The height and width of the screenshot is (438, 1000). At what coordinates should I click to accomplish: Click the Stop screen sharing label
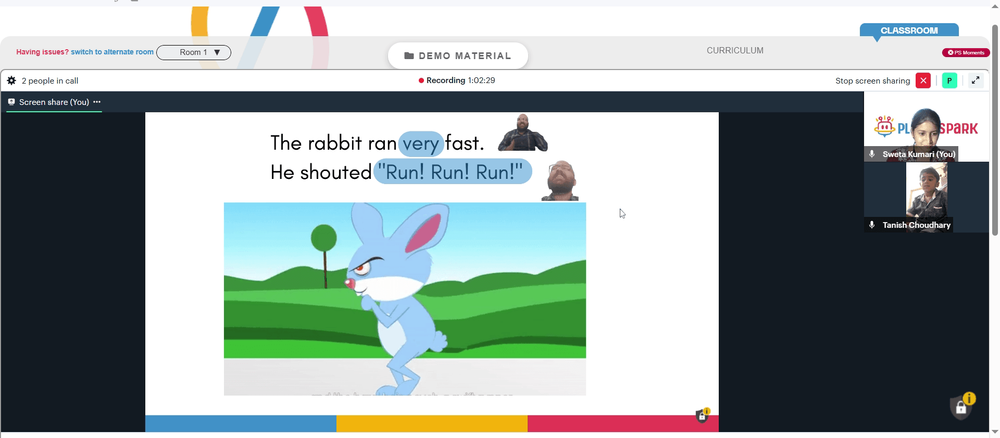[x=872, y=81]
